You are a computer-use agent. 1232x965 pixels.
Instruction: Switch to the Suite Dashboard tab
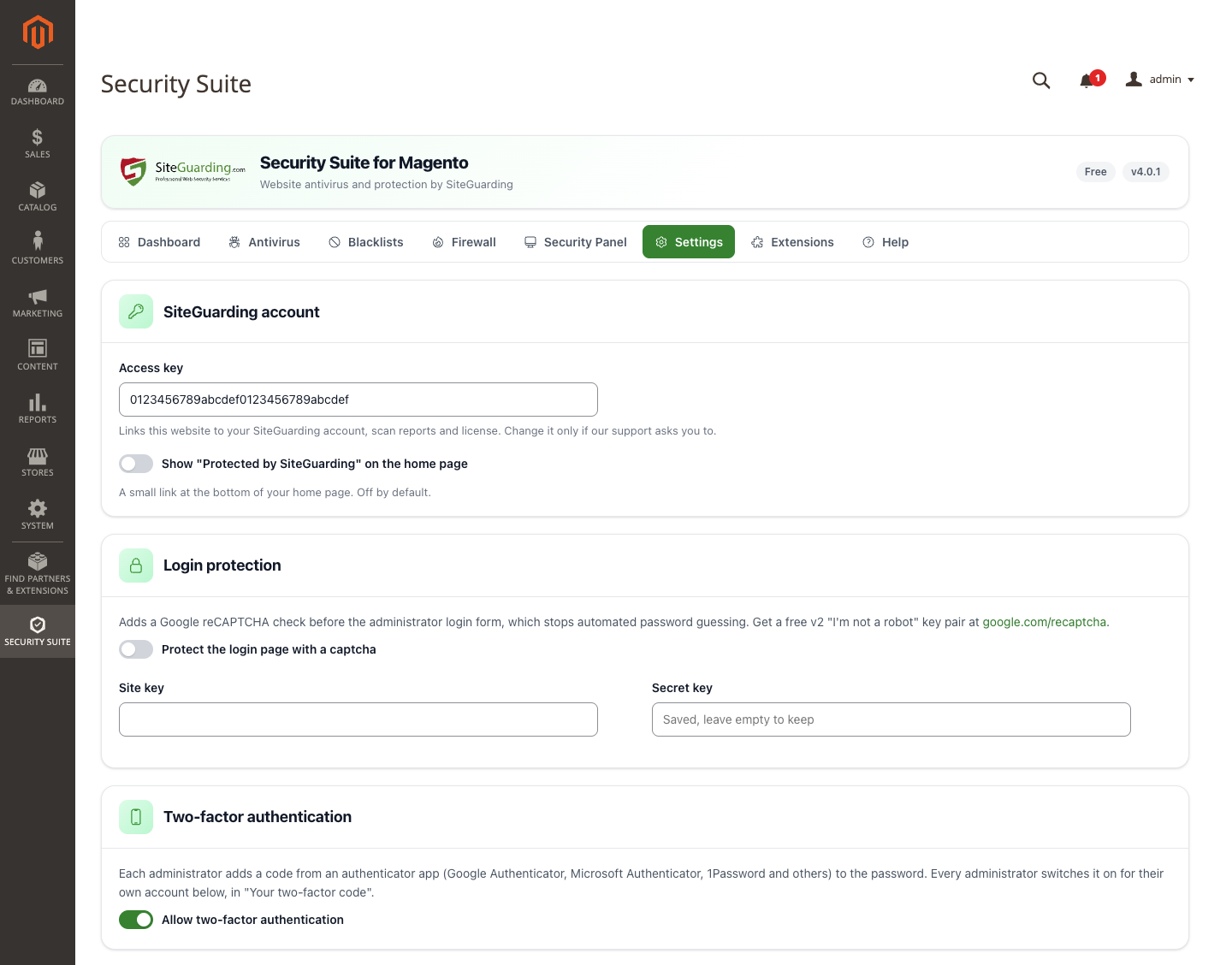point(159,242)
